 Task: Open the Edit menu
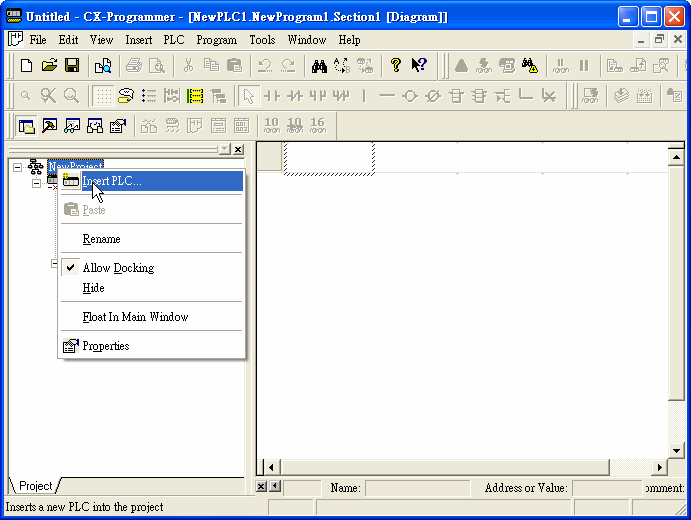coord(68,40)
